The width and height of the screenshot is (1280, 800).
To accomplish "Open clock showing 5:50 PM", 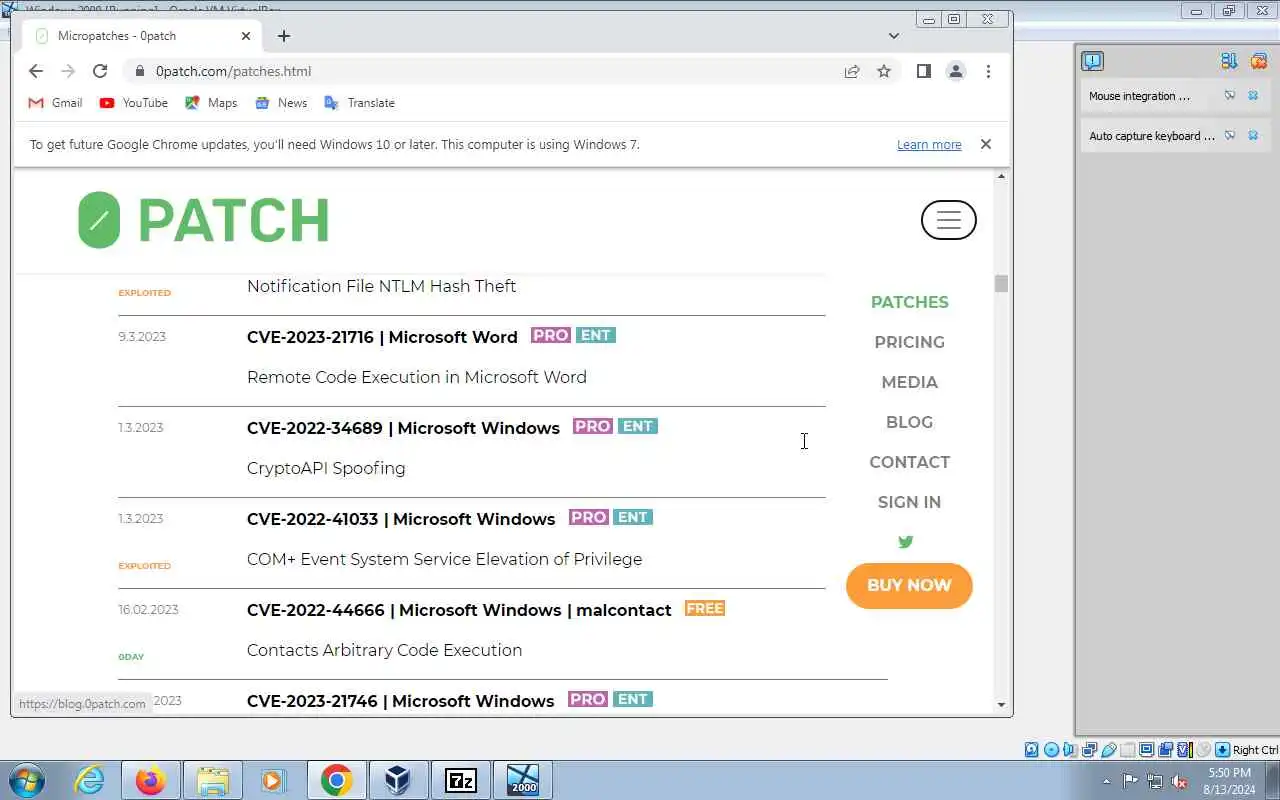I will [x=1229, y=781].
